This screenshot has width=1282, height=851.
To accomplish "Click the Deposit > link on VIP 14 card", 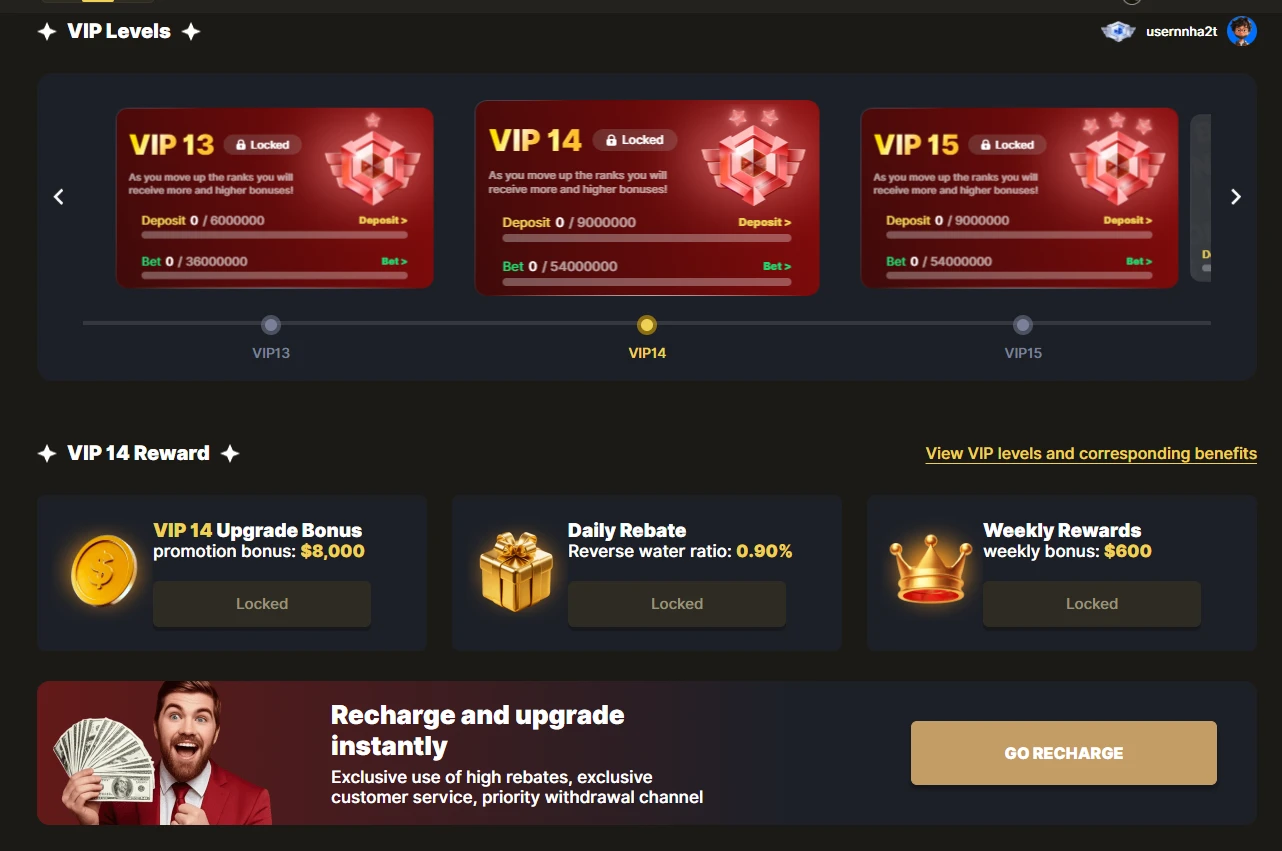I will tap(765, 222).
